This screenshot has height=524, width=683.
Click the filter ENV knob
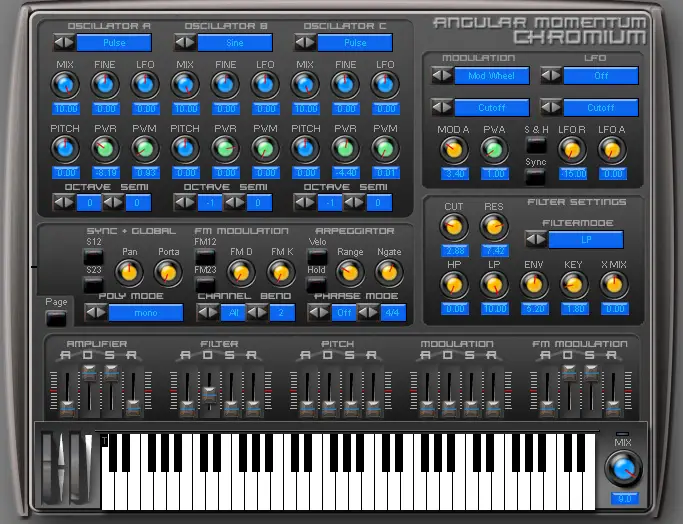534,285
